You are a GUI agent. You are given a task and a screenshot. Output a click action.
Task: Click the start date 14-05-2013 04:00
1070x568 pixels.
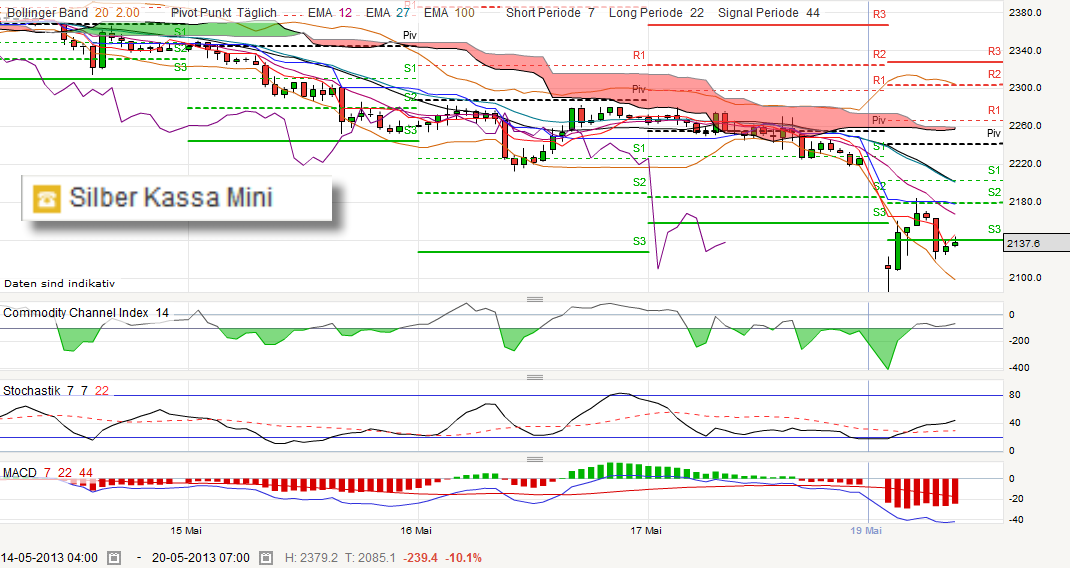click(49, 558)
